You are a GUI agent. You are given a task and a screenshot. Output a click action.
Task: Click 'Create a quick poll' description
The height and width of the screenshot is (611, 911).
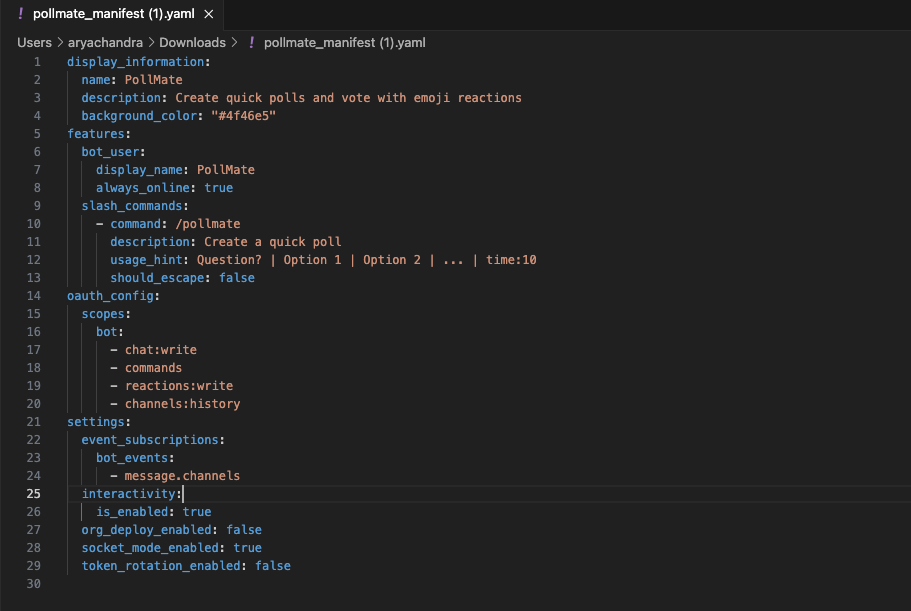pos(272,242)
